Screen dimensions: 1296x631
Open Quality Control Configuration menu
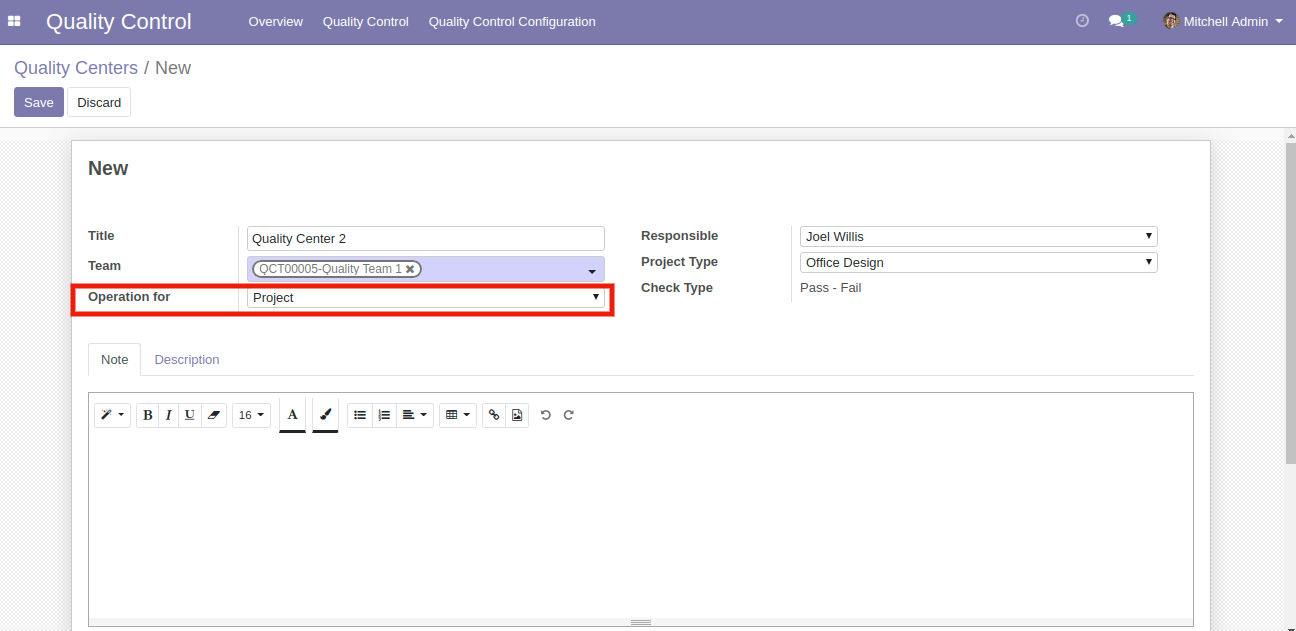(x=512, y=21)
